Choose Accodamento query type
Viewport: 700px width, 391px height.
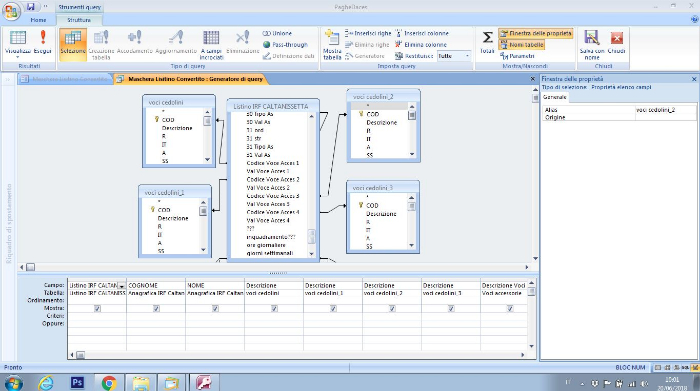click(x=135, y=42)
